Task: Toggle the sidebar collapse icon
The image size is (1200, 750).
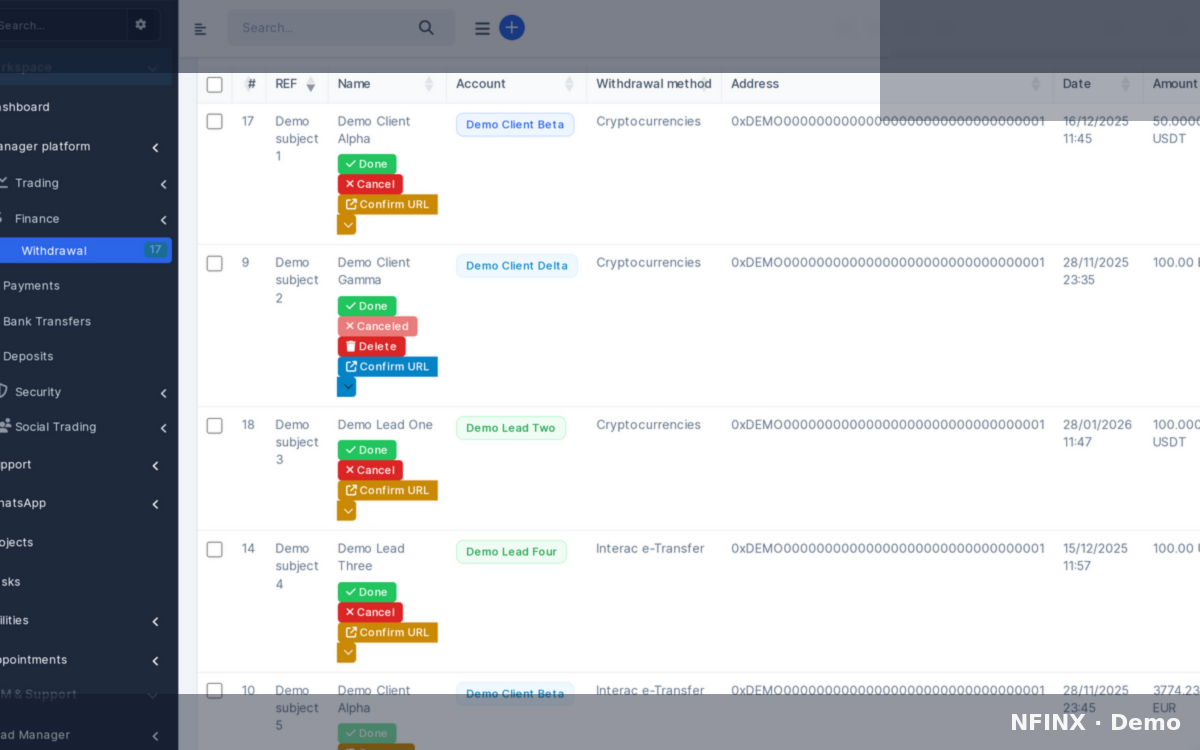Action: click(200, 29)
